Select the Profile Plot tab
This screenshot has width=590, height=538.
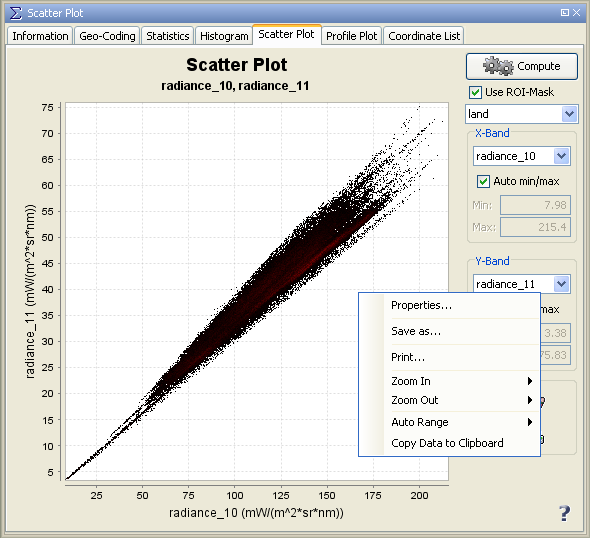point(351,36)
